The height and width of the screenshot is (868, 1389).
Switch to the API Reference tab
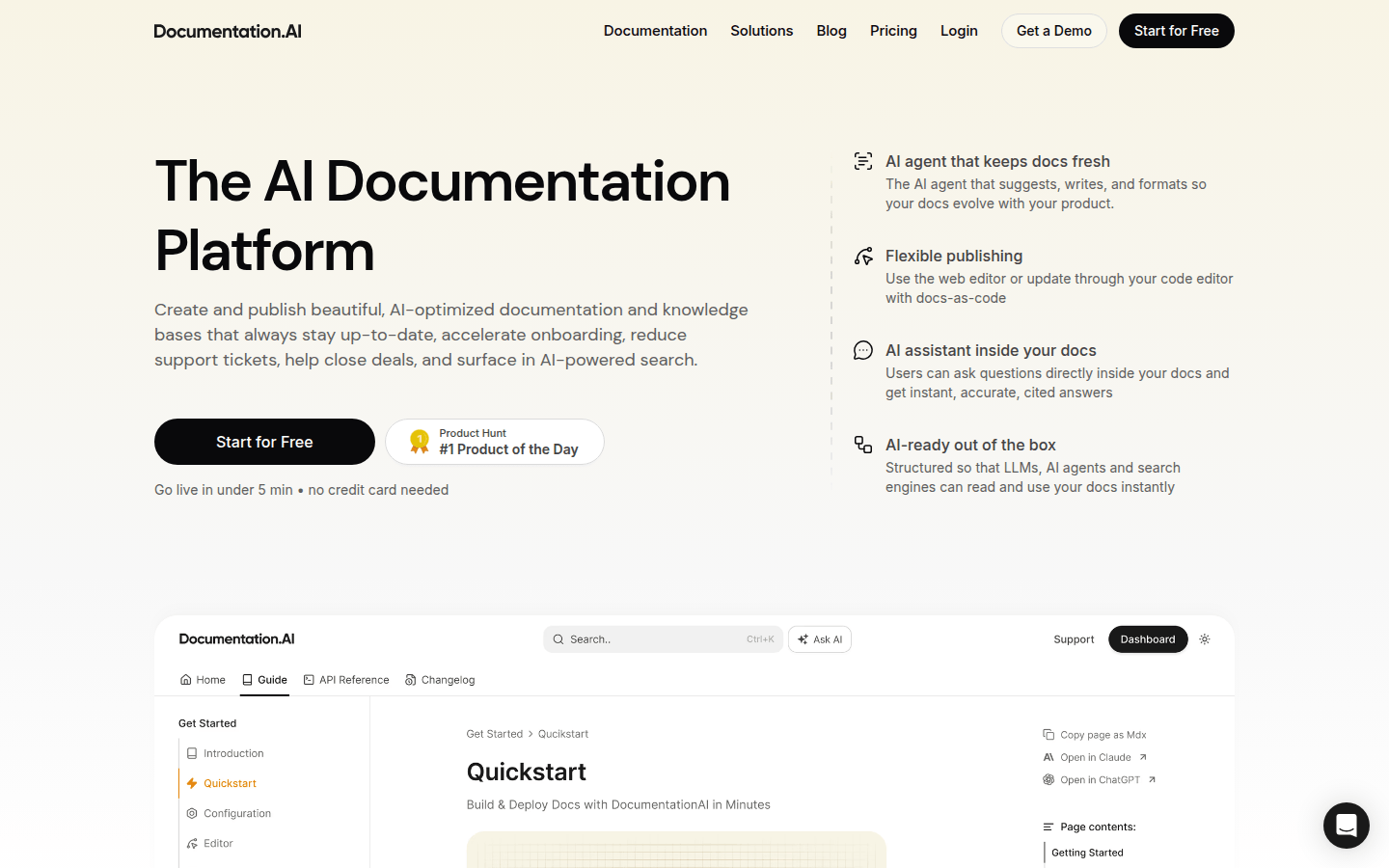pyautogui.click(x=346, y=679)
